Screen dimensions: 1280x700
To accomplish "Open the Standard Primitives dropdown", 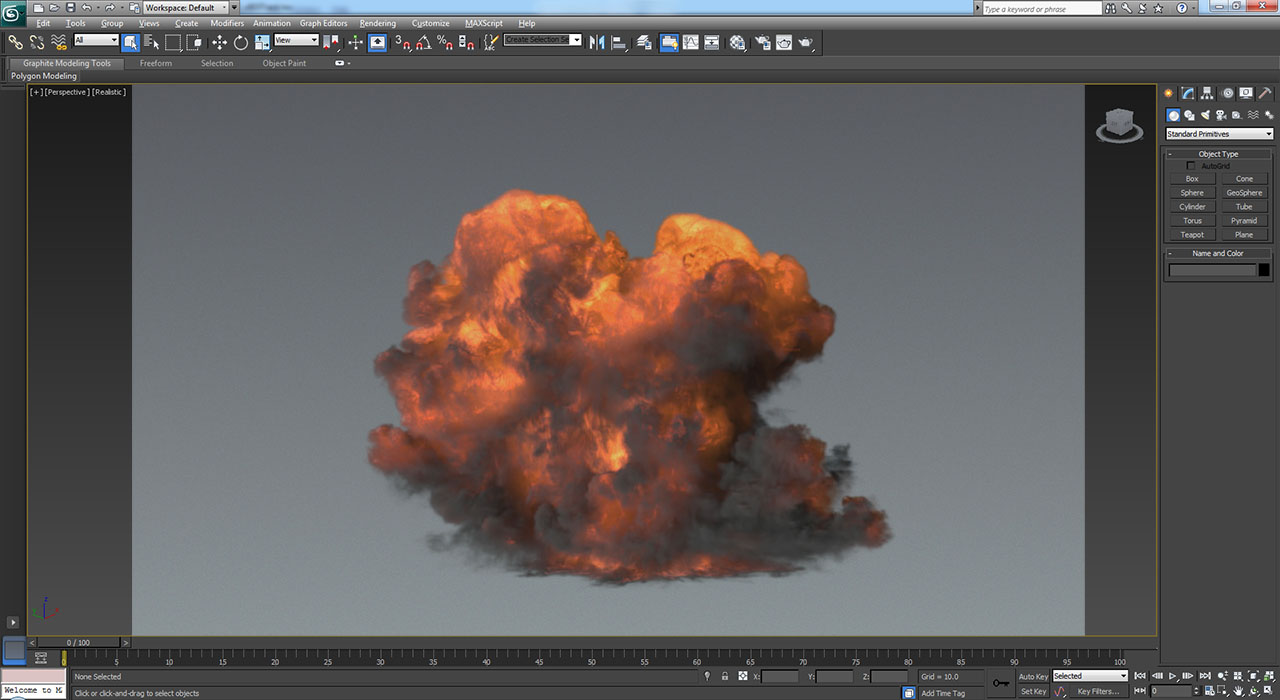I will tap(1219, 134).
